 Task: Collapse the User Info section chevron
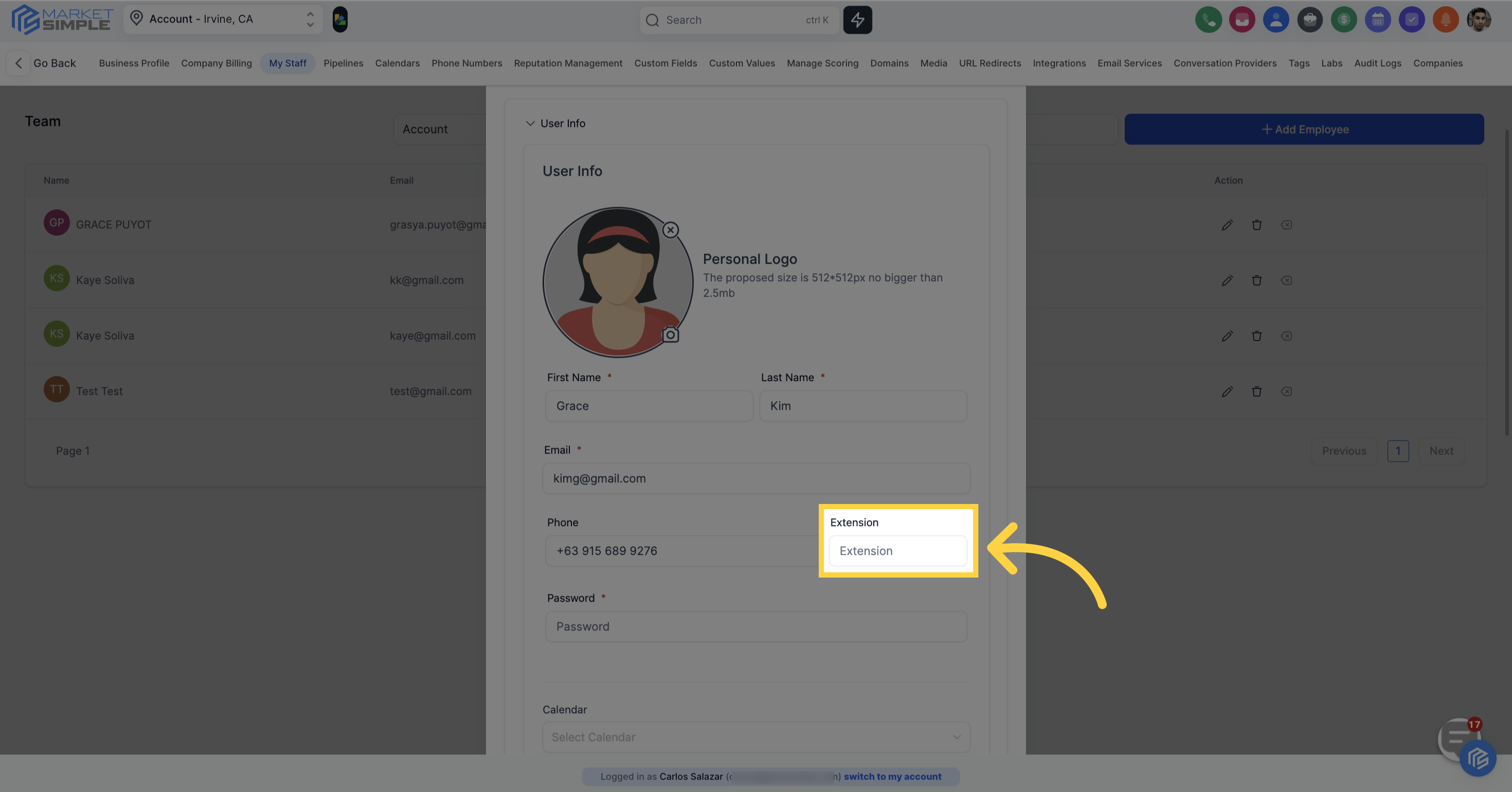click(x=530, y=123)
